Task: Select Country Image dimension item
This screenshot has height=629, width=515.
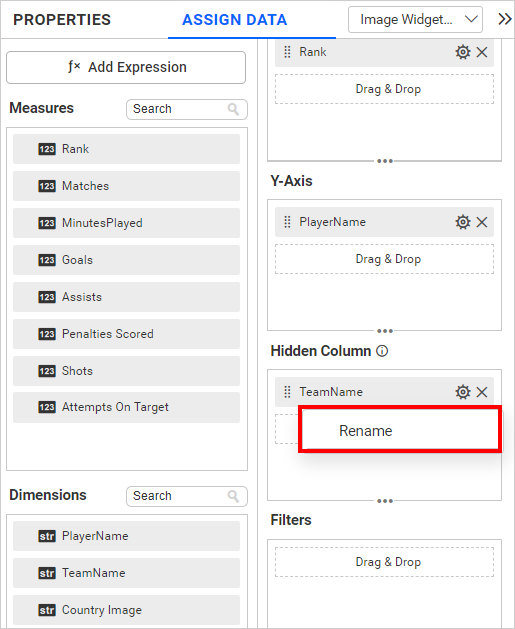Action: pos(126,610)
